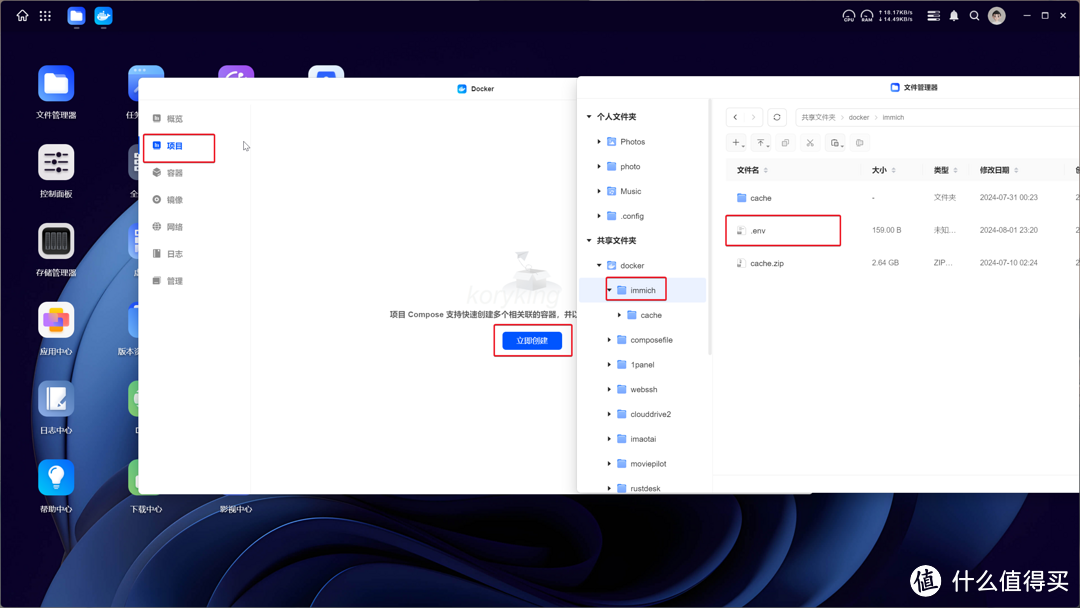Screen dimensions: 1080x608
Task: Open 镜像 in Docker sidebar
Action: 175,200
